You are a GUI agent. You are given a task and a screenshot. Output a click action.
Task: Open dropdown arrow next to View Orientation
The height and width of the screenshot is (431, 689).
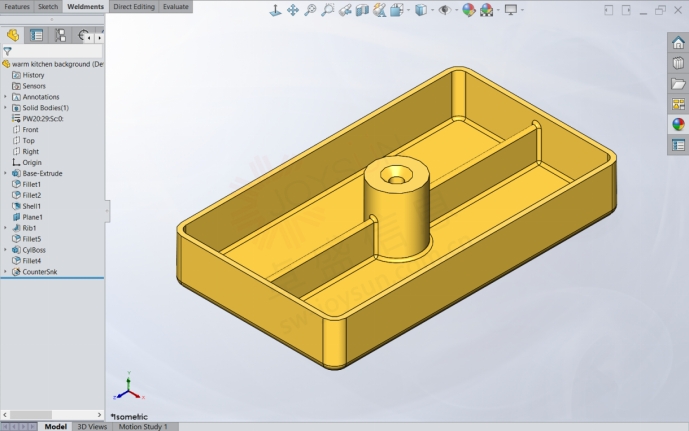(x=409, y=10)
